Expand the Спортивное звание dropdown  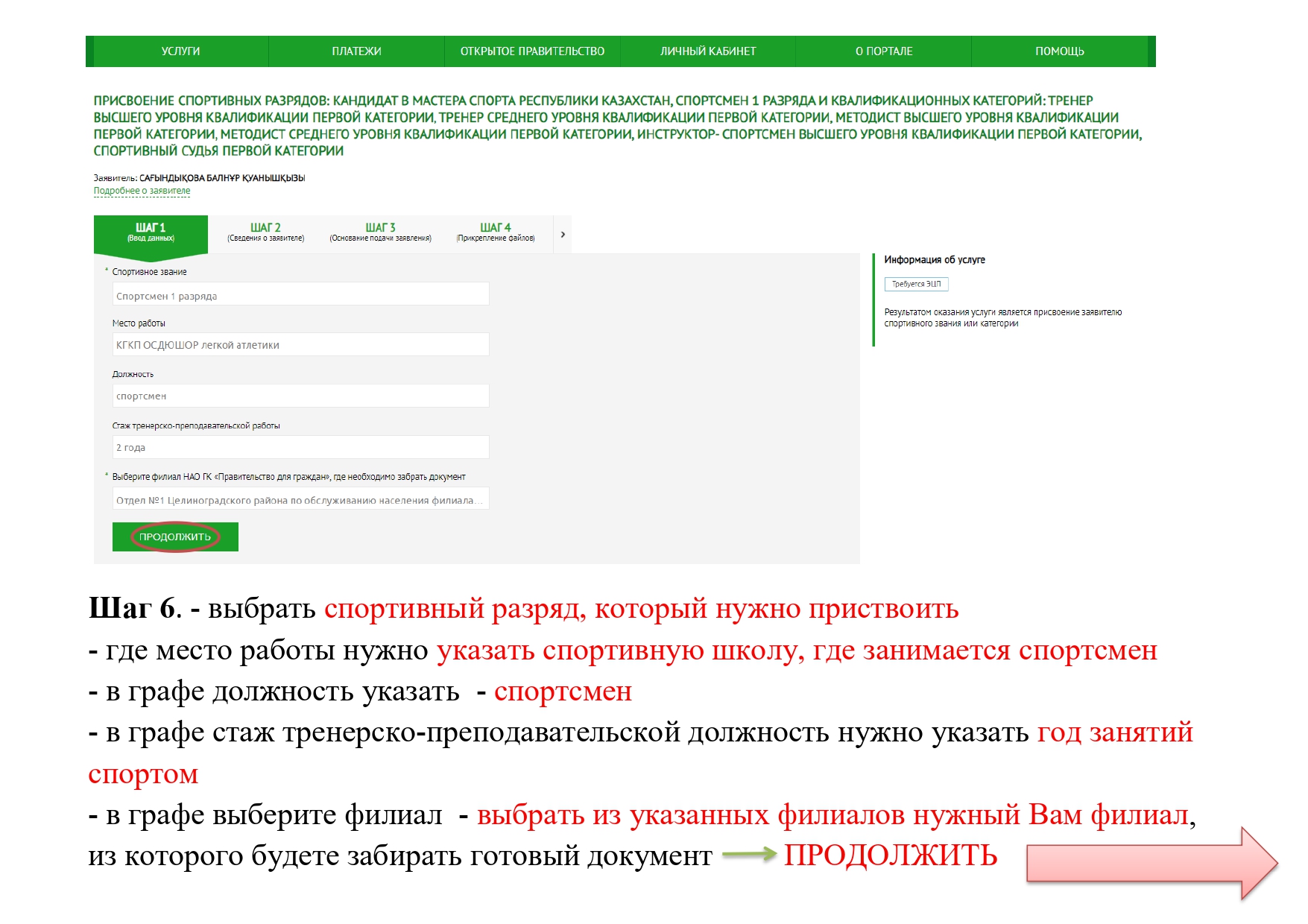pos(300,295)
